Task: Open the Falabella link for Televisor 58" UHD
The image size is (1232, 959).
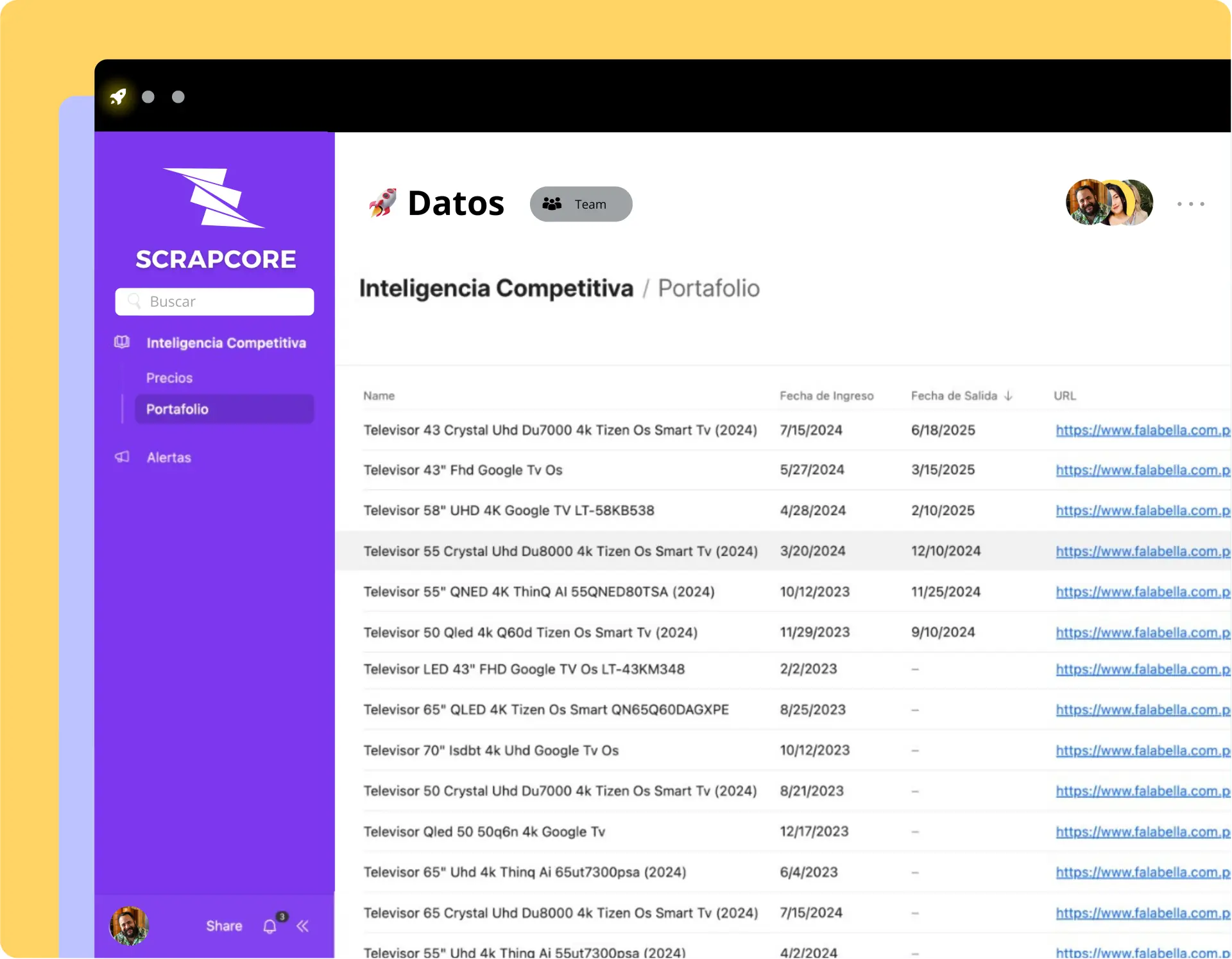Action: pos(1142,510)
